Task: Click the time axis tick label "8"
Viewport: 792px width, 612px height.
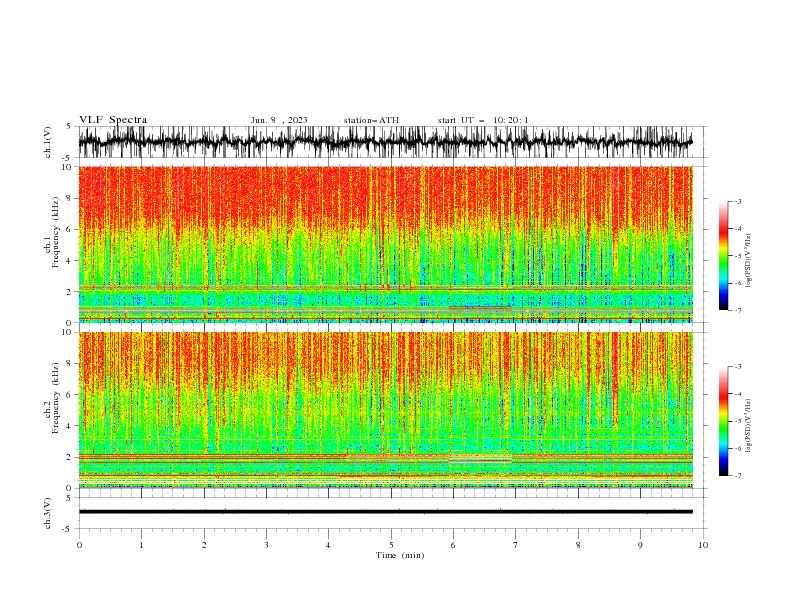Action: pos(578,545)
